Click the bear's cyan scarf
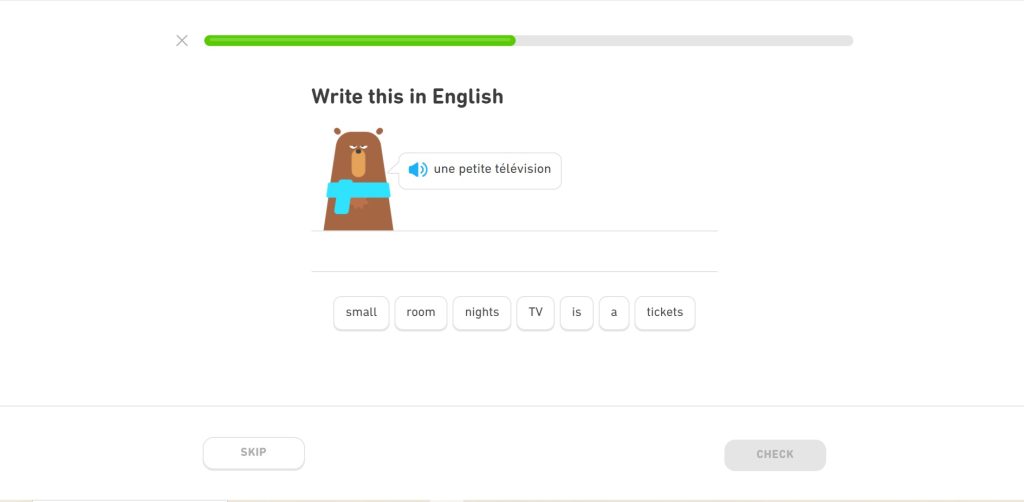Screen dimensions: 1024x502 [357, 190]
